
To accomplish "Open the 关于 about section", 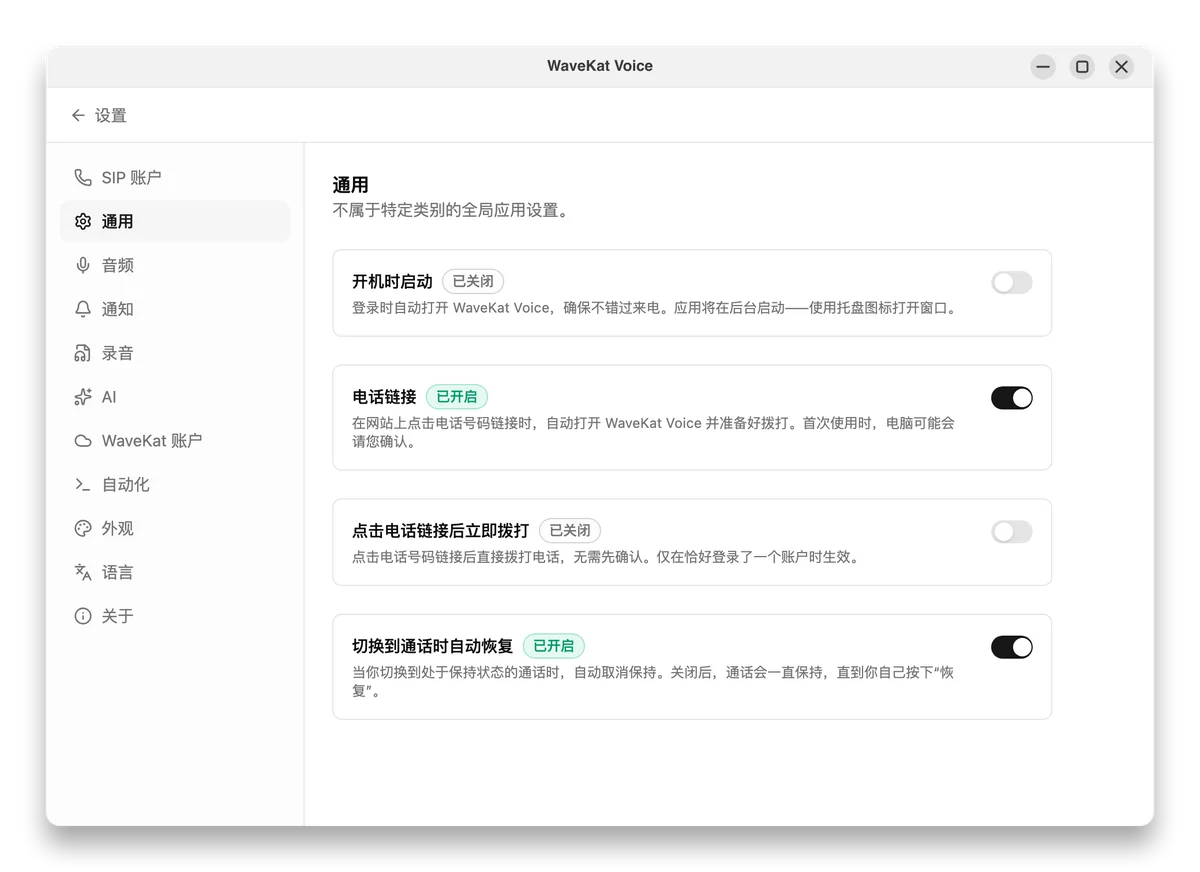I will click(175, 617).
